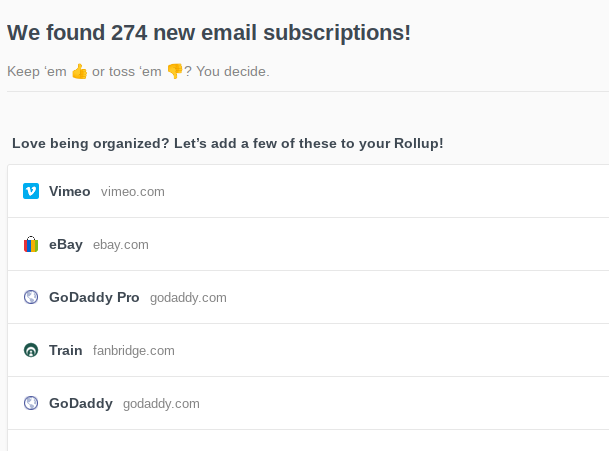Click the '274 new email subscriptions' heading

pos(209,32)
